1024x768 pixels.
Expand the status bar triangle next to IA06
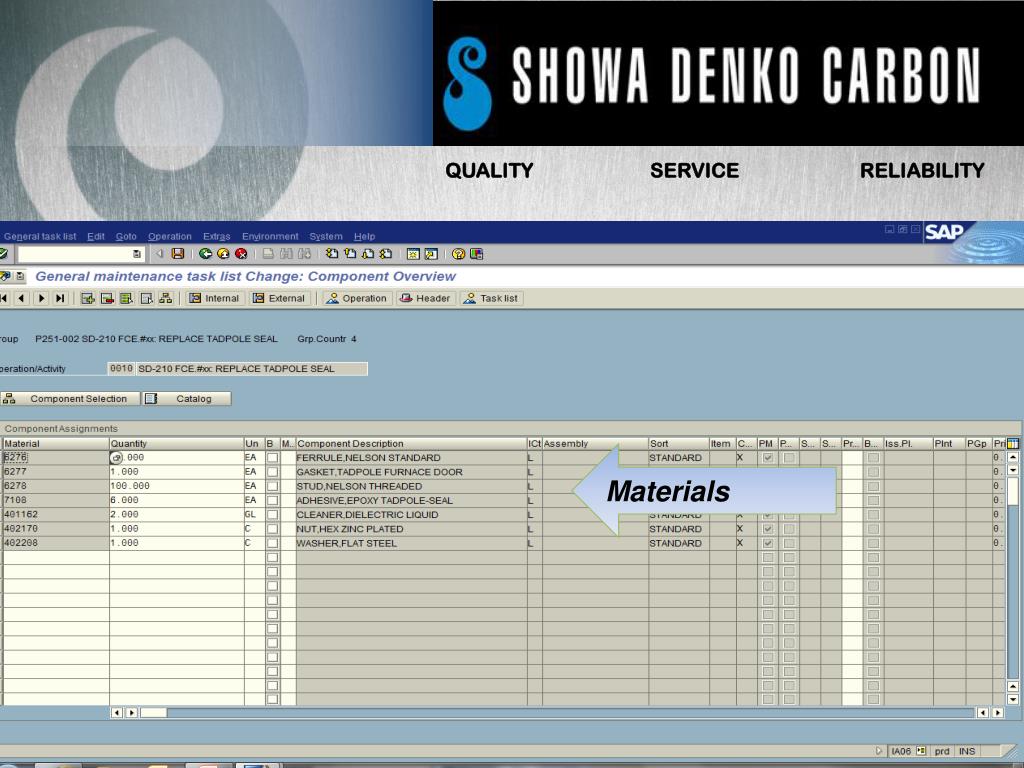(x=879, y=751)
